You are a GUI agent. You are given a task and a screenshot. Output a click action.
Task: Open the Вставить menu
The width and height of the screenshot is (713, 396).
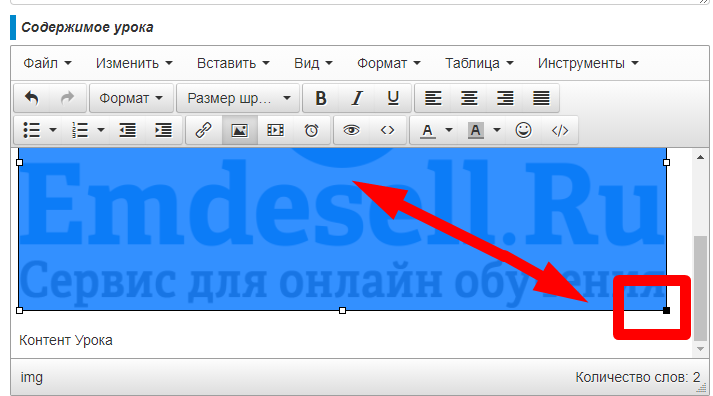click(233, 63)
